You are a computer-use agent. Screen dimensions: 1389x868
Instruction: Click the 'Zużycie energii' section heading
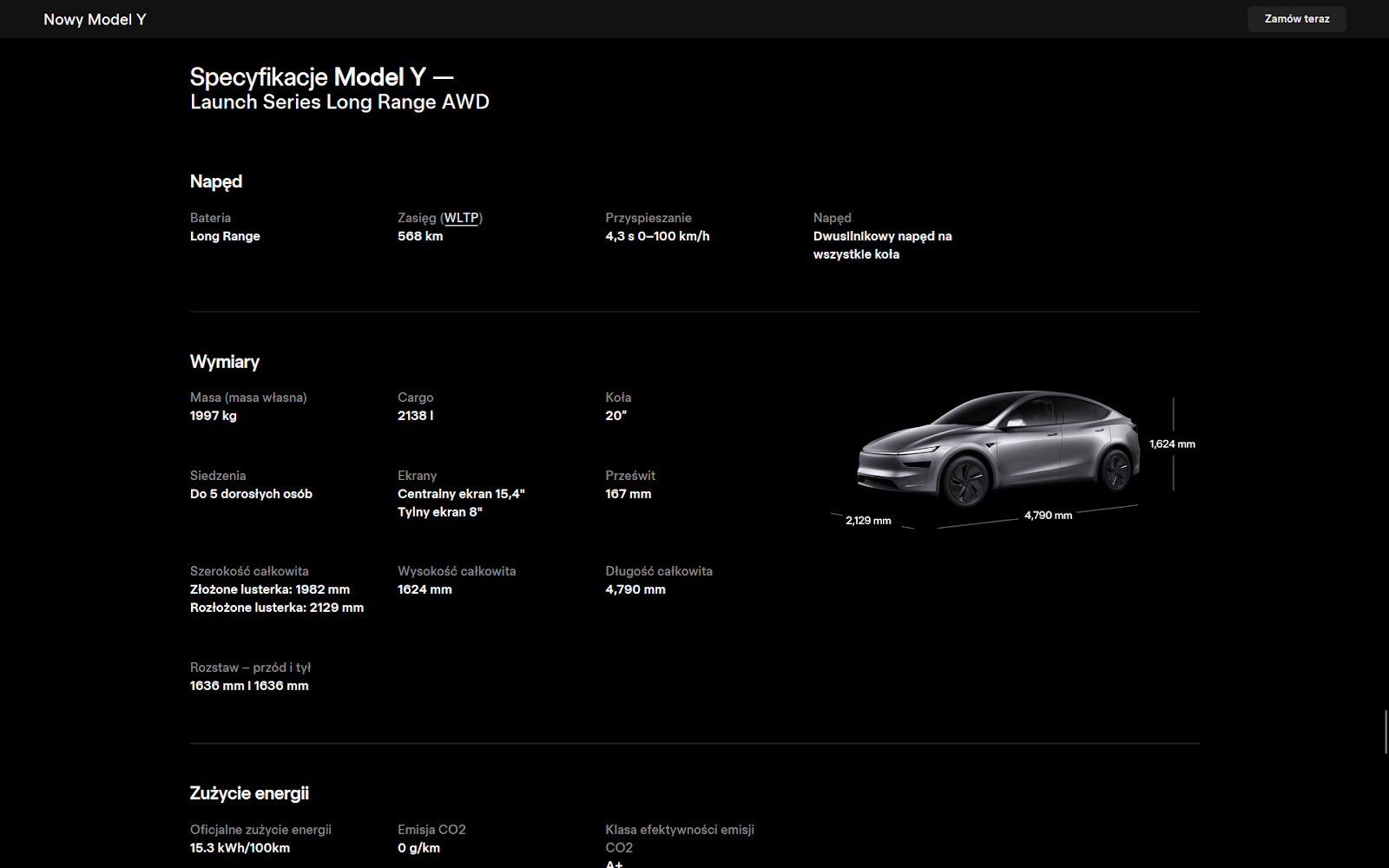[249, 793]
